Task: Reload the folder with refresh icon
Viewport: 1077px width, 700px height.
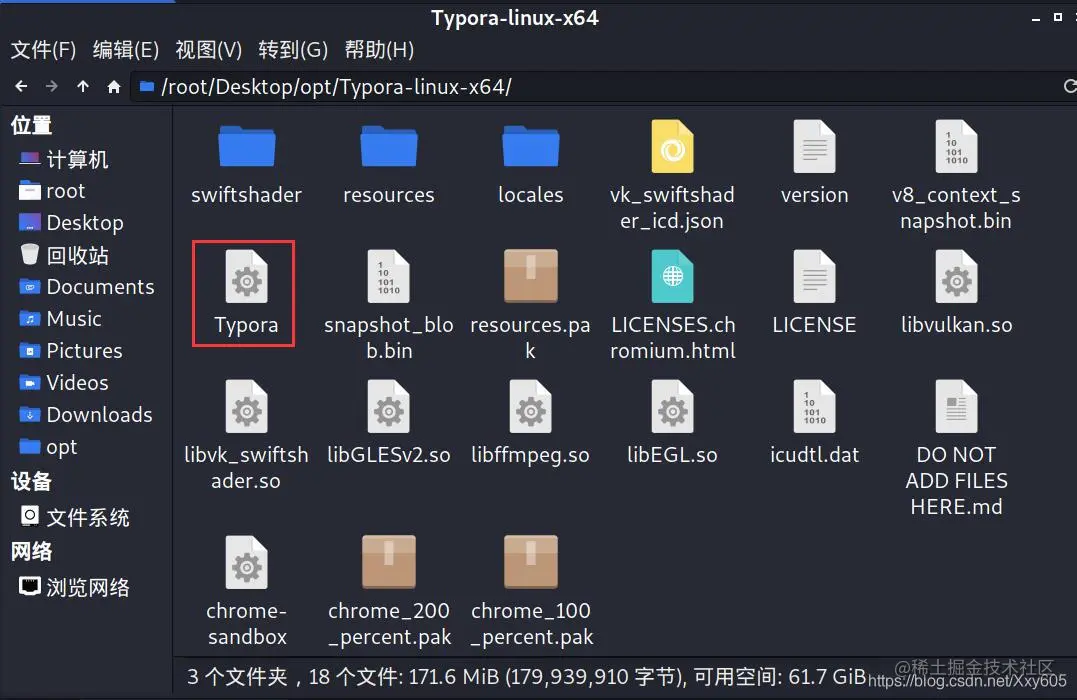Action: pos(1069,87)
